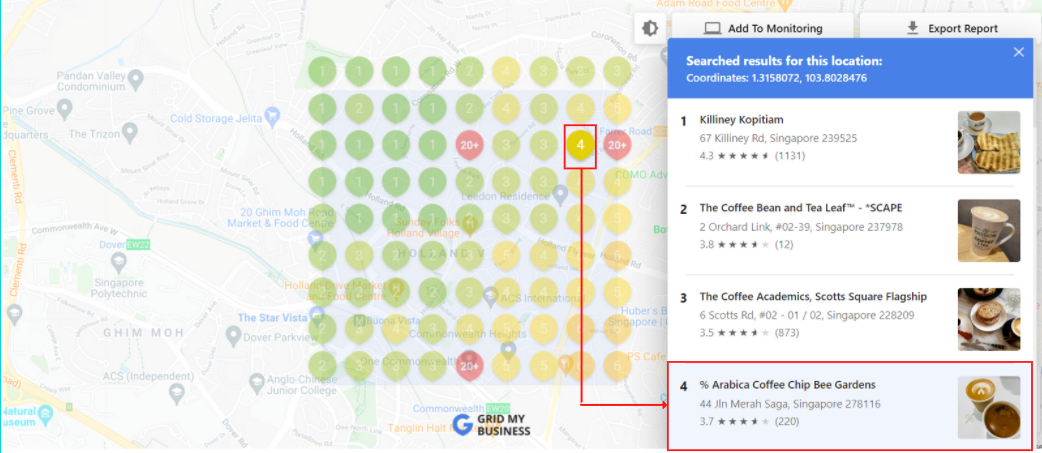This screenshot has height=453, width=1042.
Task: Open The Coffee Bean and Tea Leaf result
Action: [x=850, y=230]
